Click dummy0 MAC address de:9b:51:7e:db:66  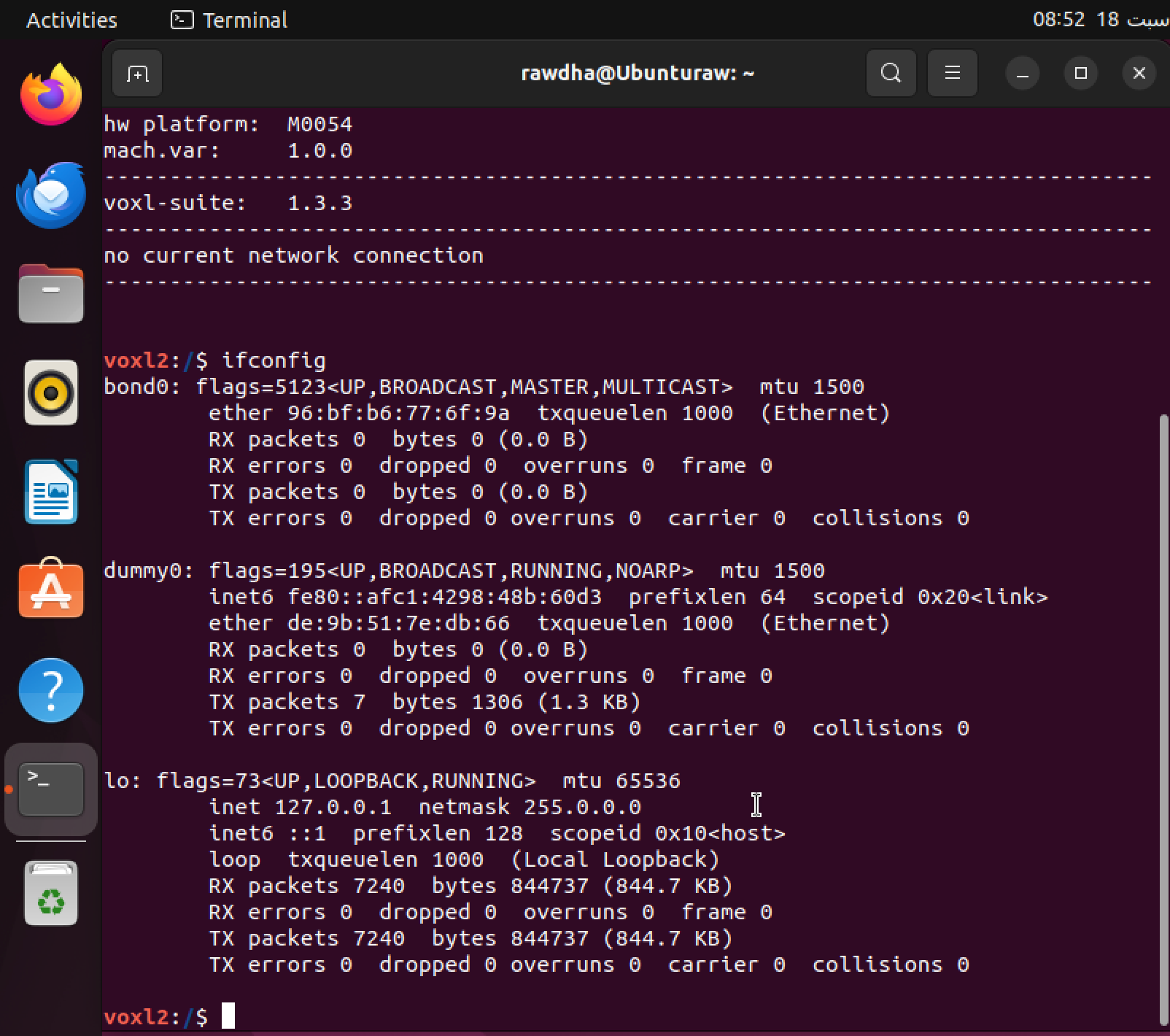(398, 623)
